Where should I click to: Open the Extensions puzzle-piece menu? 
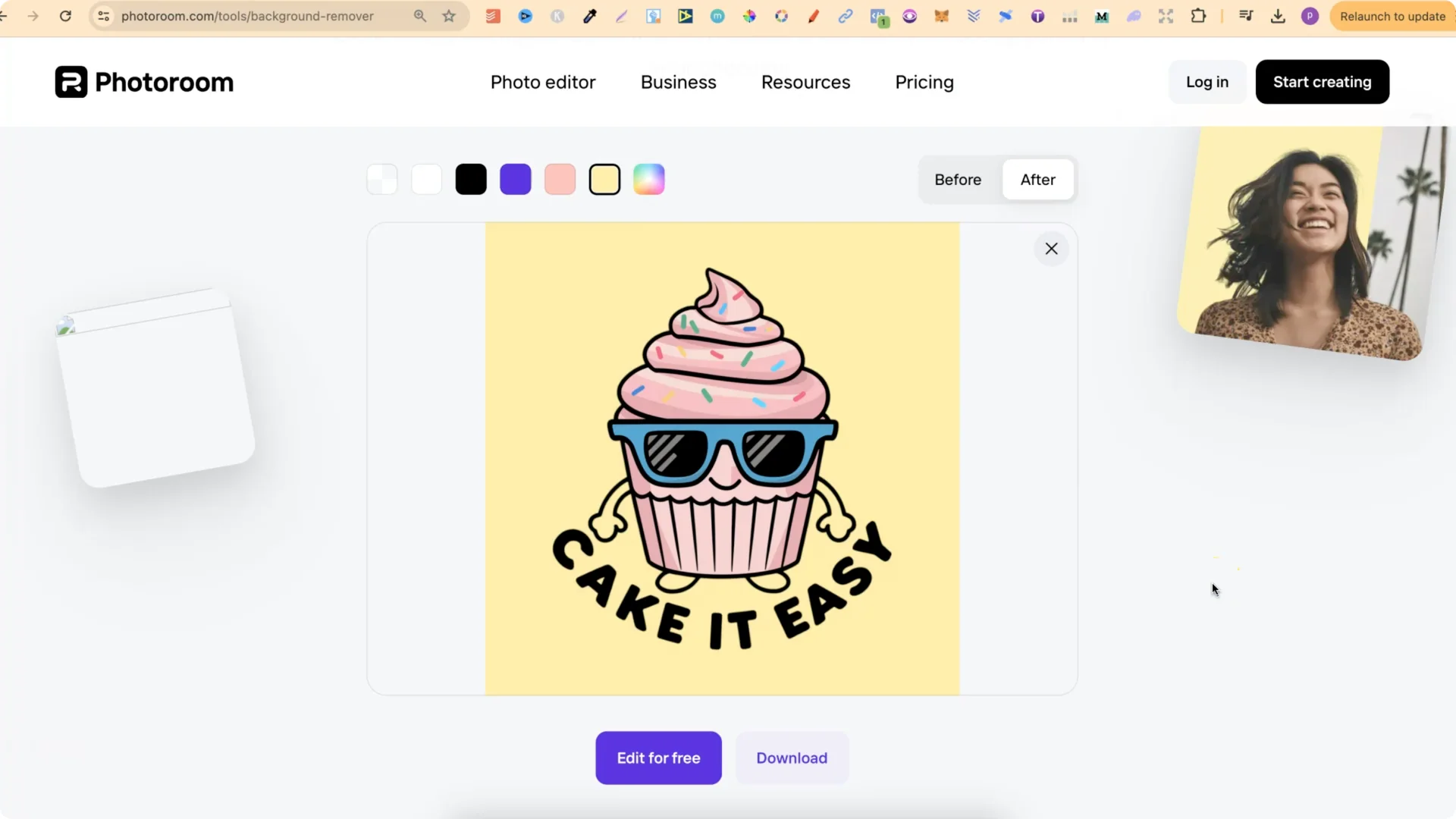point(1199,16)
